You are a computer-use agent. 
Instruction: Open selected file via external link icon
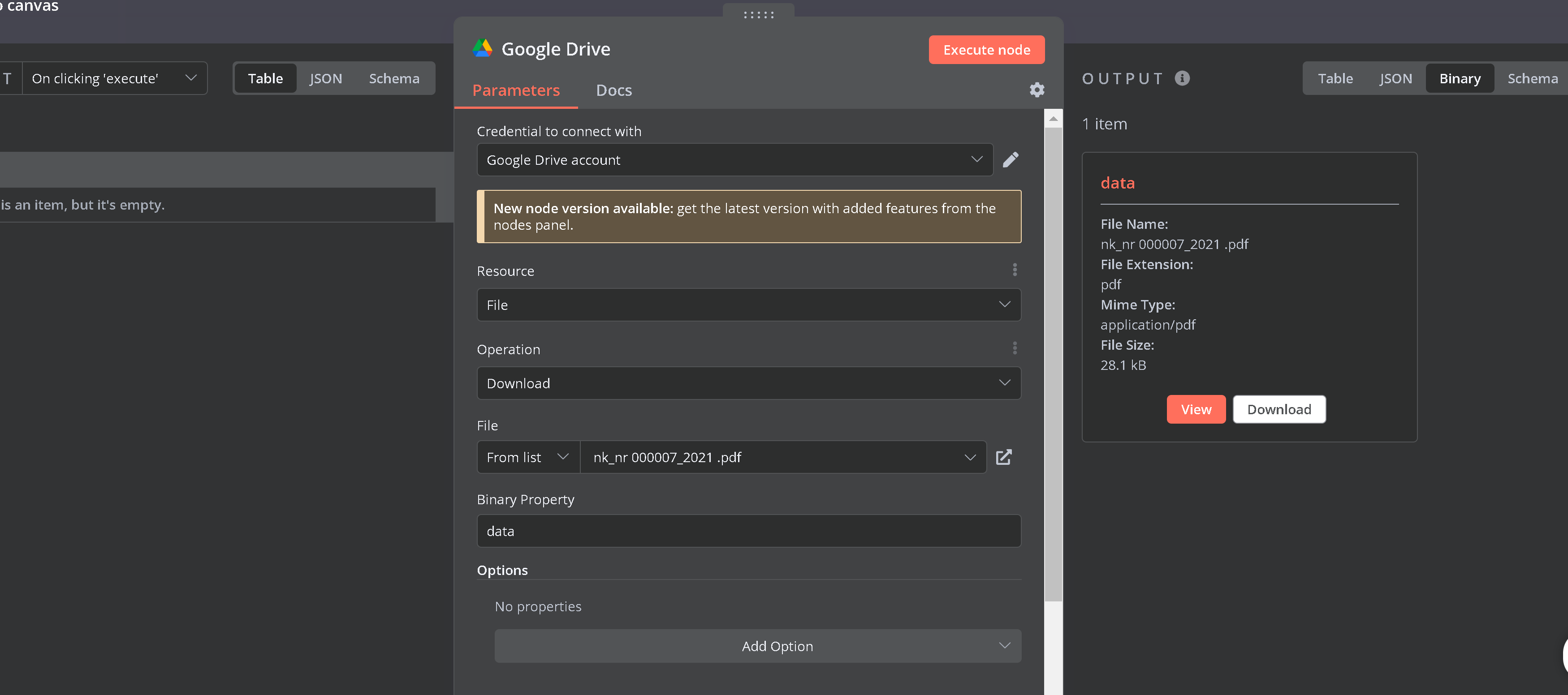click(1004, 457)
